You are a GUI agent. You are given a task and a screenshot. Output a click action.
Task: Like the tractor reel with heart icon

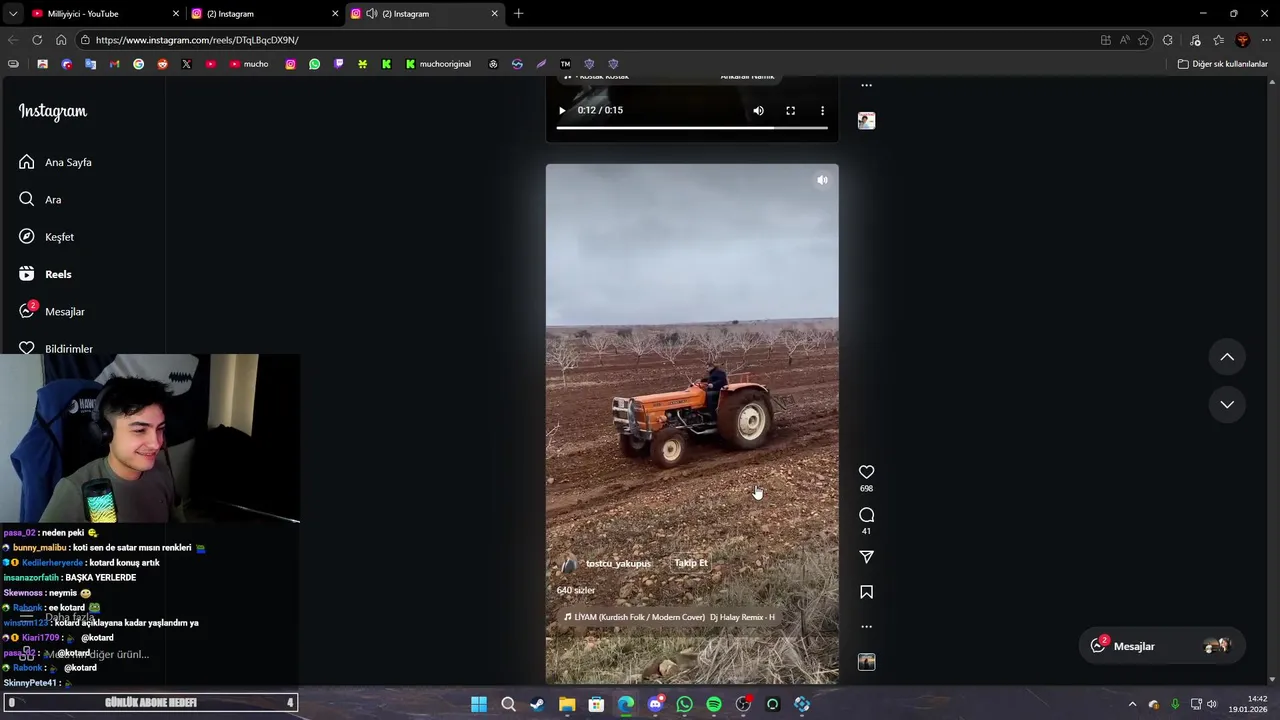[866, 472]
